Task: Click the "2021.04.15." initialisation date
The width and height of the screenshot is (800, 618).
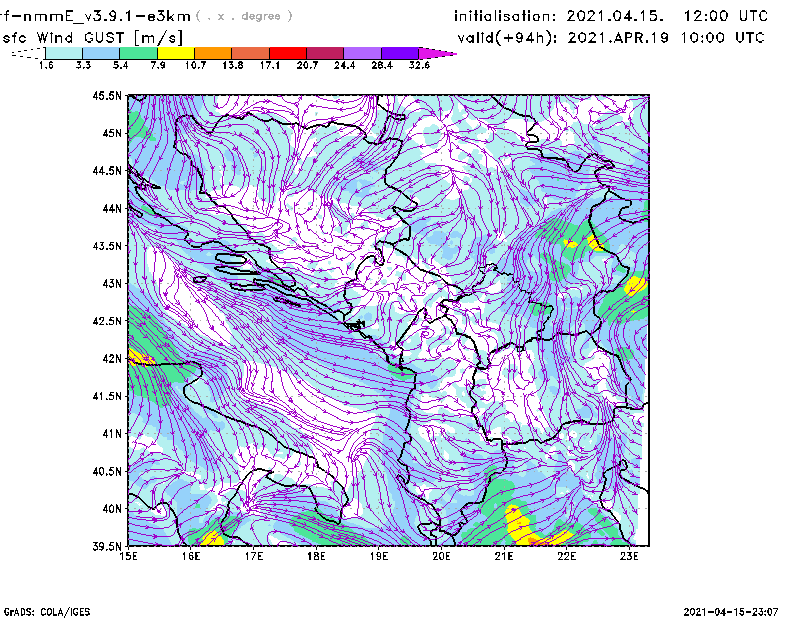Action: 615,16
